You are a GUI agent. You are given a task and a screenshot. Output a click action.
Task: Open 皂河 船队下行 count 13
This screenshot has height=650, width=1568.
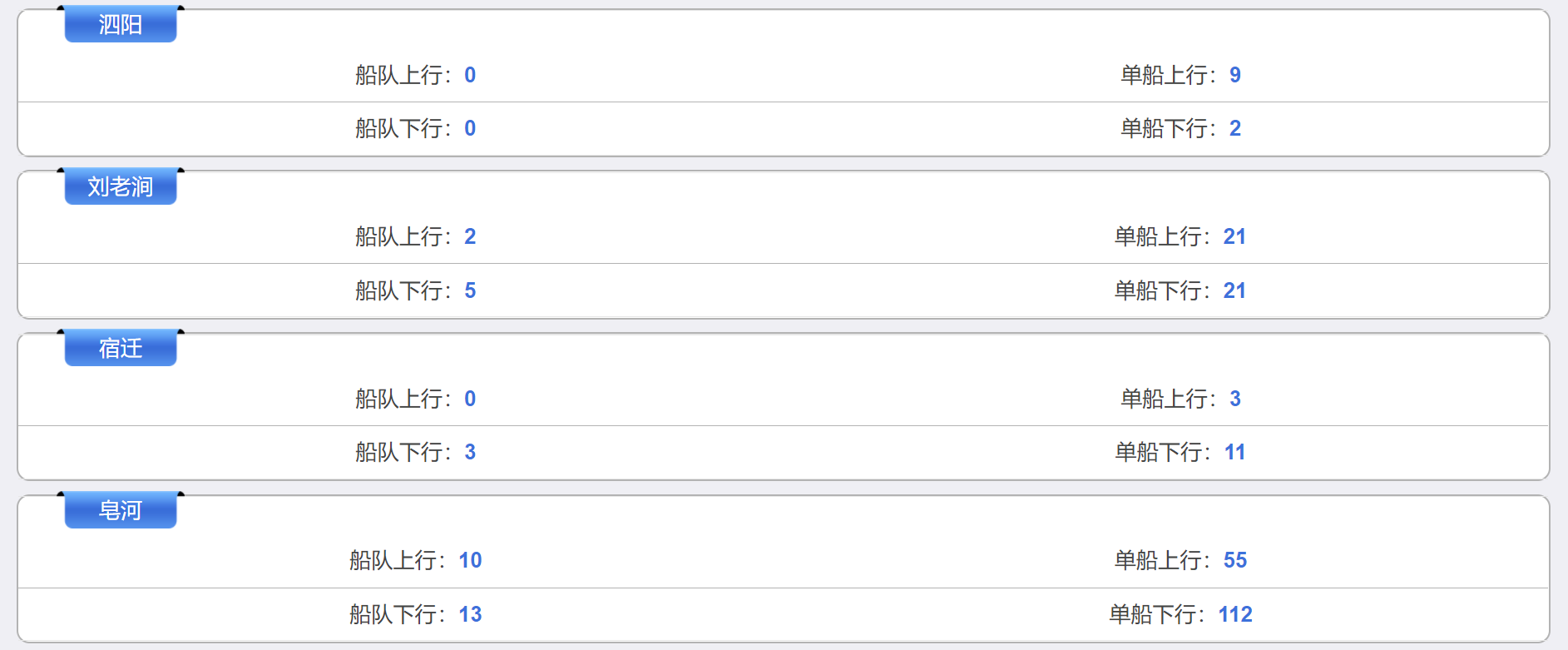point(470,614)
